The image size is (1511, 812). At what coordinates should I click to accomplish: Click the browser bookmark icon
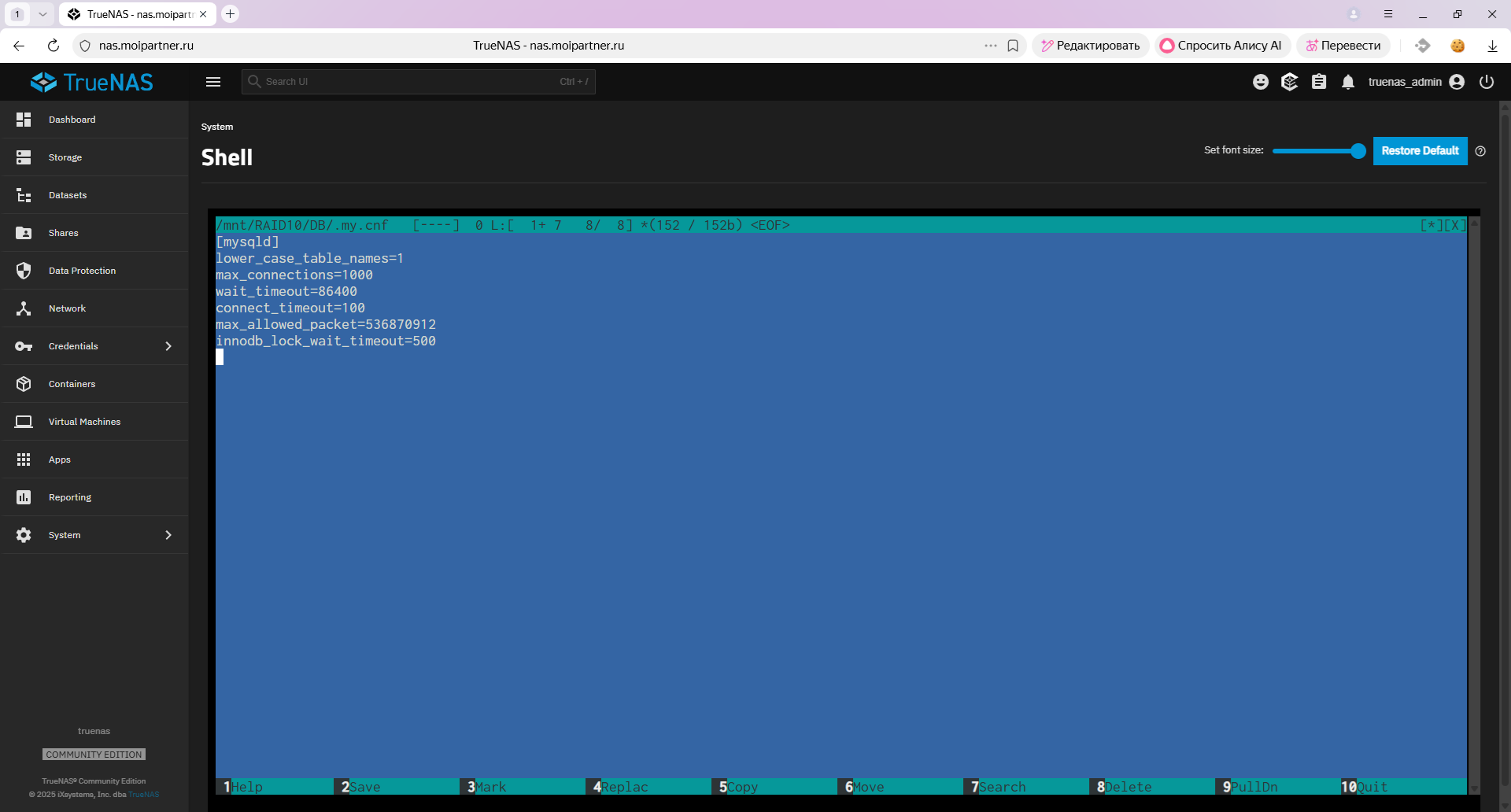[1013, 46]
